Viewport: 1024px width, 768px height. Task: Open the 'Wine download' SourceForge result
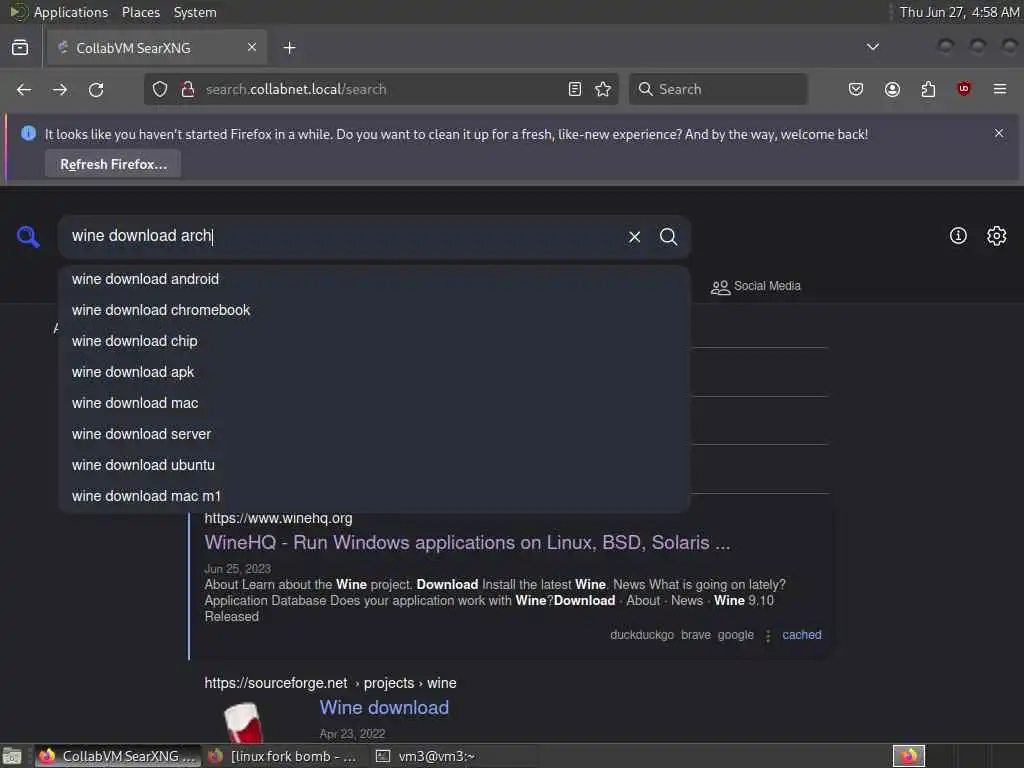click(384, 708)
